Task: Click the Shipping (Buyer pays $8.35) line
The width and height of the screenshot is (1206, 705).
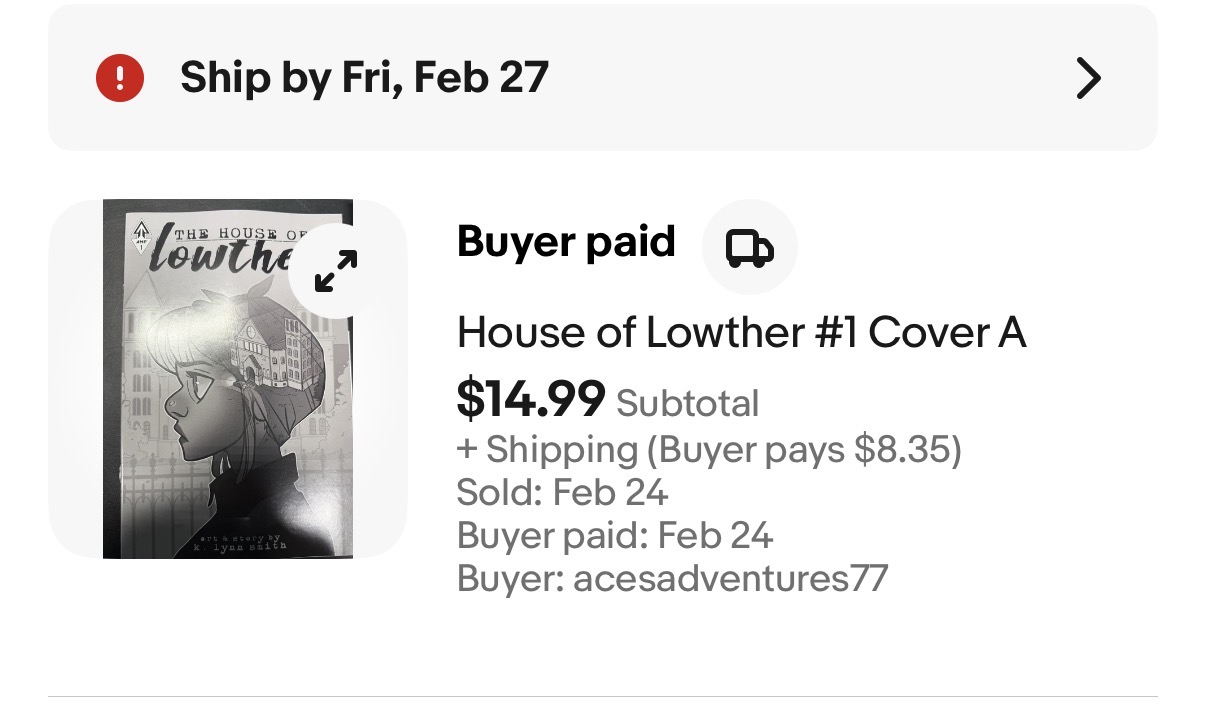Action: point(709,450)
